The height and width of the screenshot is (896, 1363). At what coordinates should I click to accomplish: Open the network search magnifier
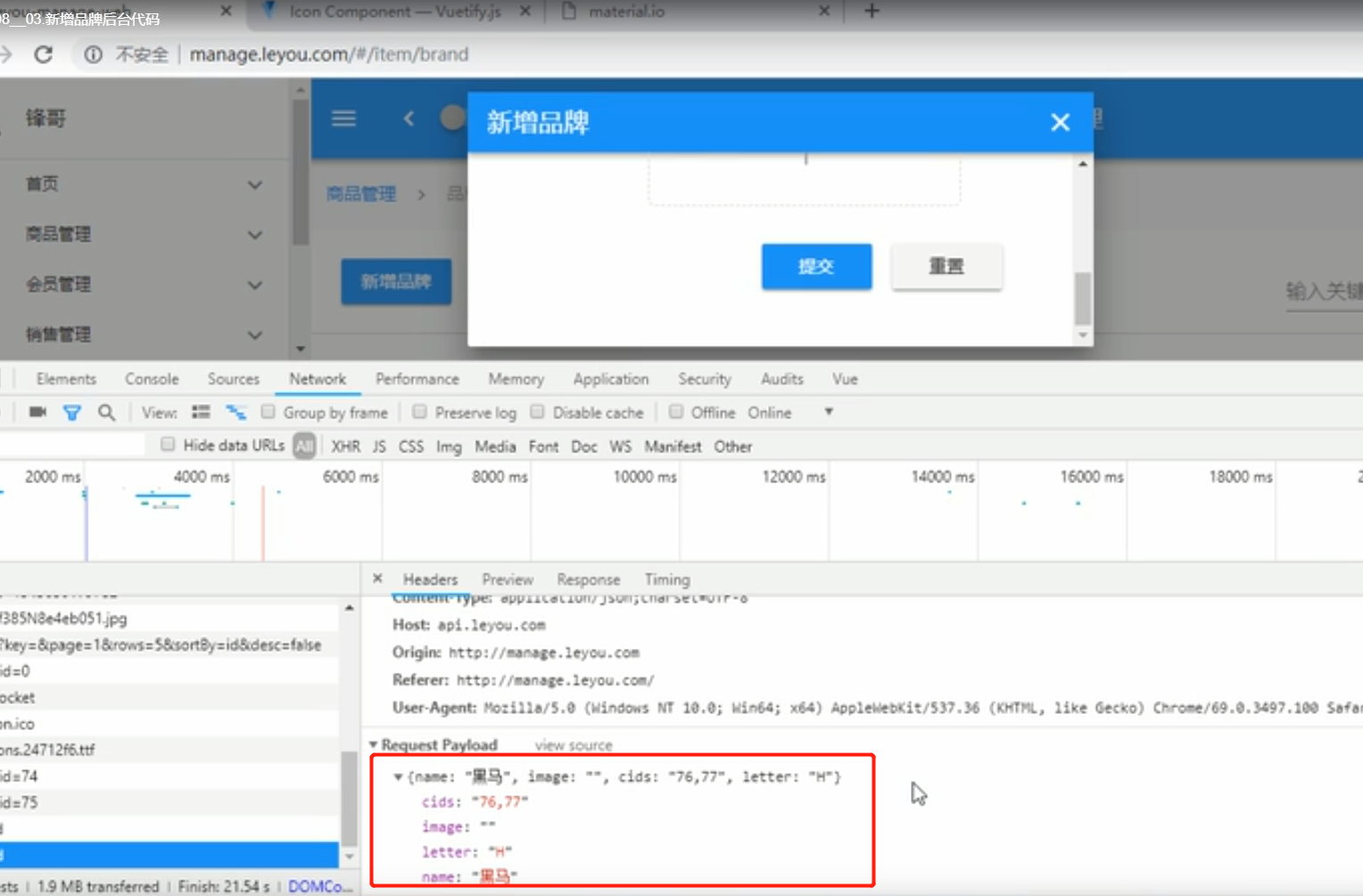pos(106,412)
